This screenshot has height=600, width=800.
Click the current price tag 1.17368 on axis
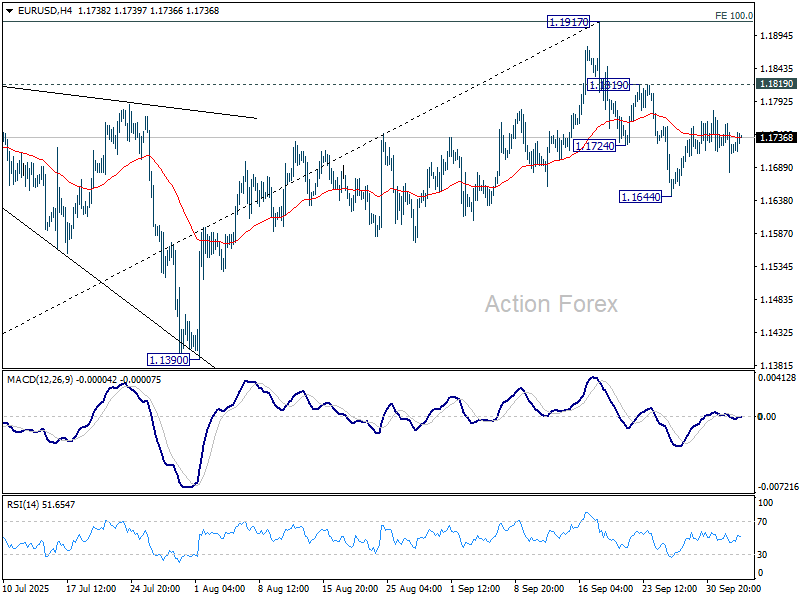click(x=776, y=137)
